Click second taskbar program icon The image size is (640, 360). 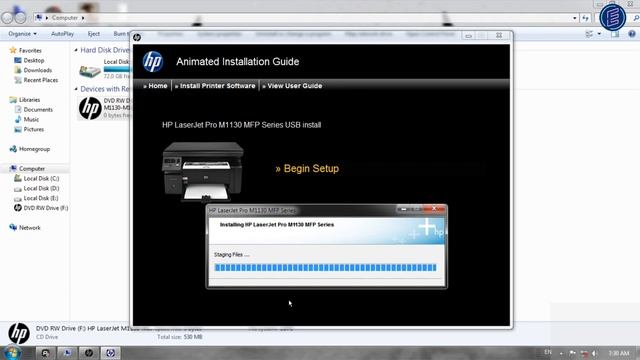tap(67, 353)
